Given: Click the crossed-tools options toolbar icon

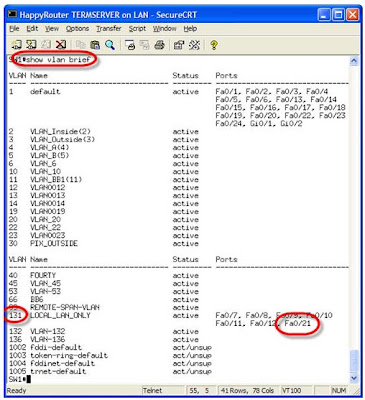Looking at the screenshot, I should tap(194, 44).
